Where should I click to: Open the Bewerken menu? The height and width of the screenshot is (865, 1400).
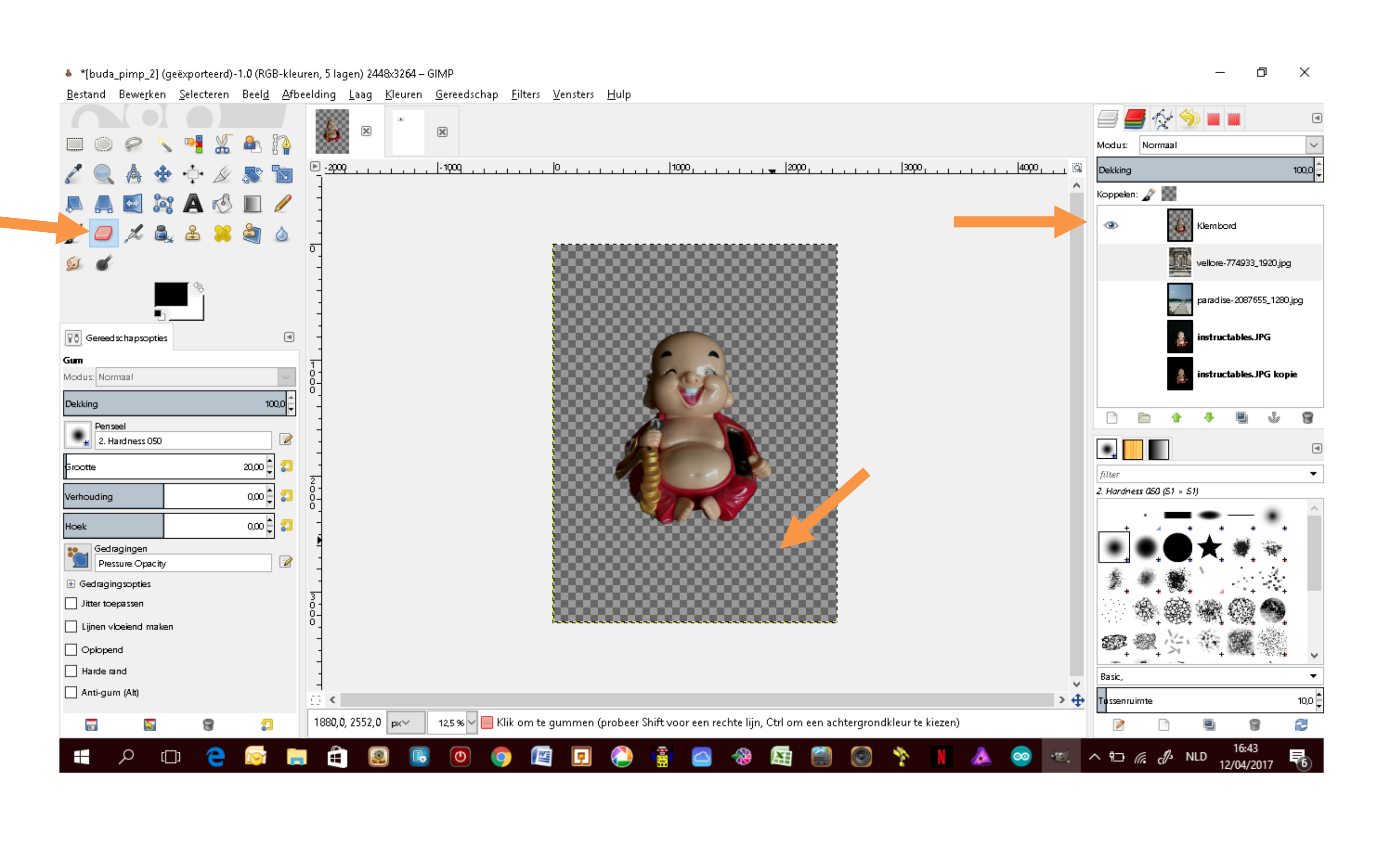(x=142, y=94)
